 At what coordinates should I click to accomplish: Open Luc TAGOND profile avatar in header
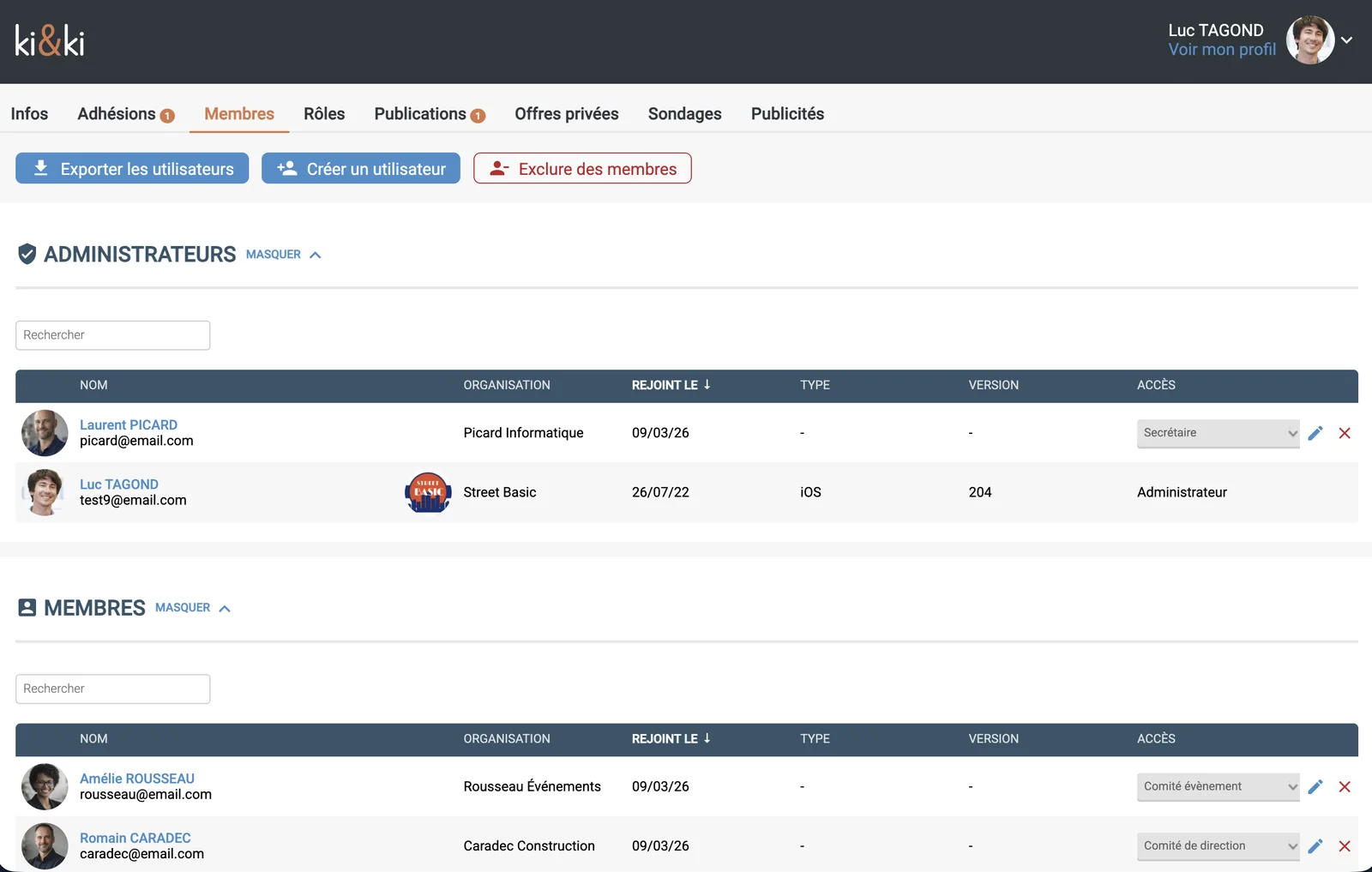[1309, 39]
